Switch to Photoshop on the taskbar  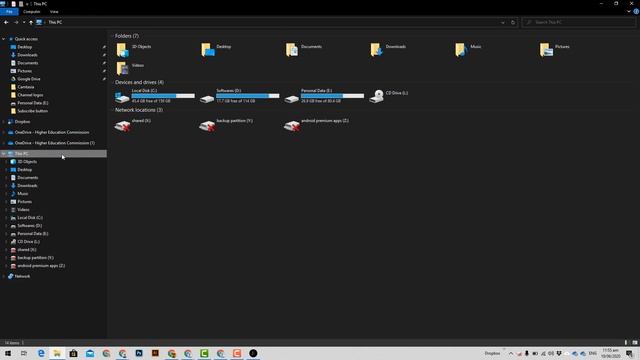[139, 353]
